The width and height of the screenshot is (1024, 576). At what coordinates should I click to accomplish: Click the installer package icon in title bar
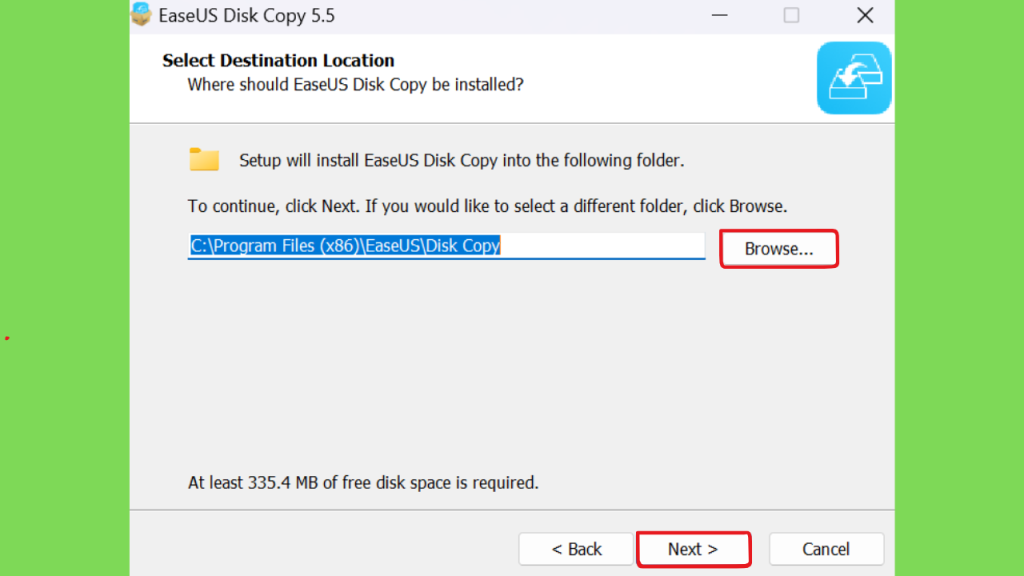(x=140, y=14)
